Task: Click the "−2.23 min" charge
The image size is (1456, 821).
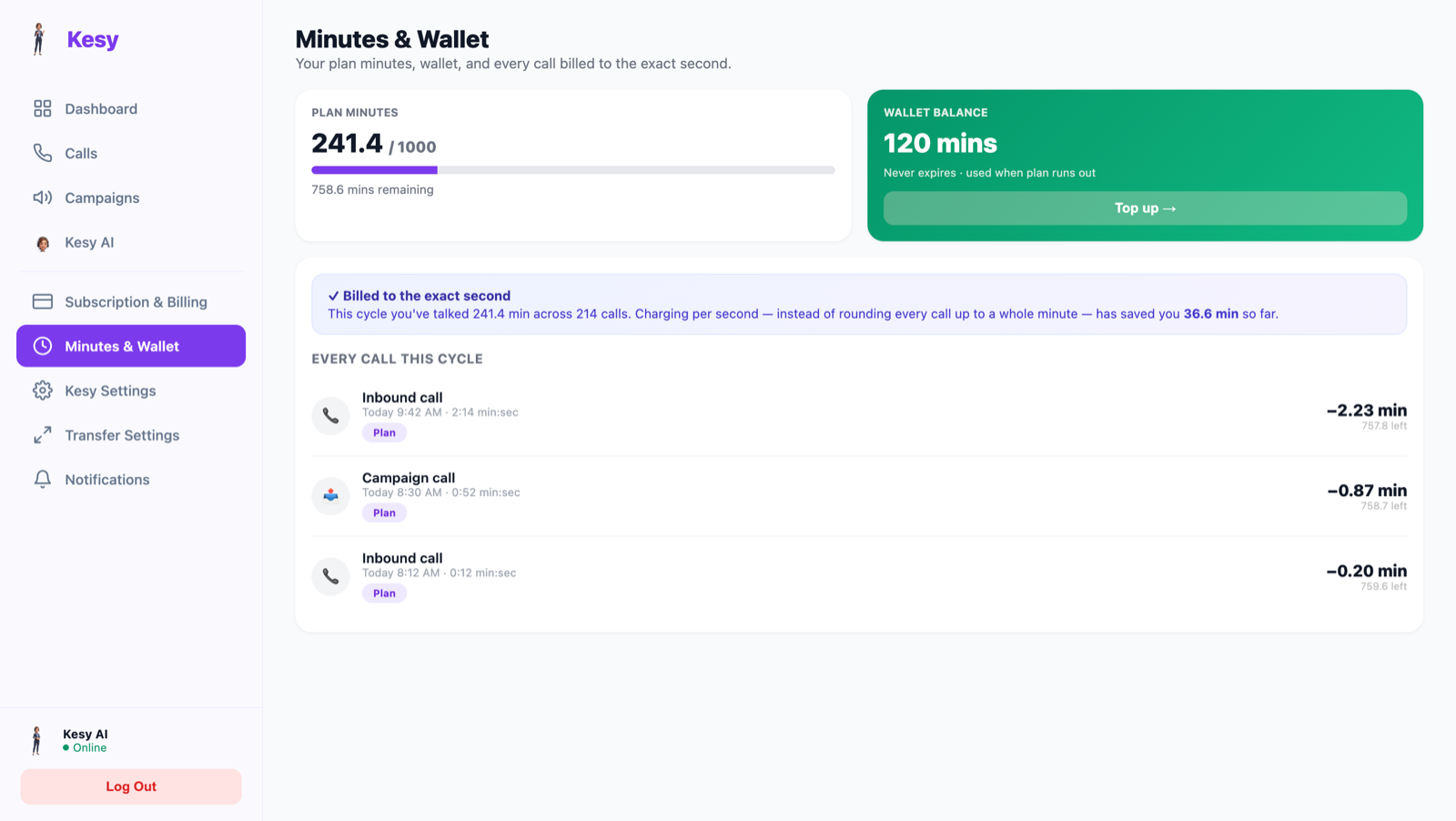Action: click(1367, 410)
